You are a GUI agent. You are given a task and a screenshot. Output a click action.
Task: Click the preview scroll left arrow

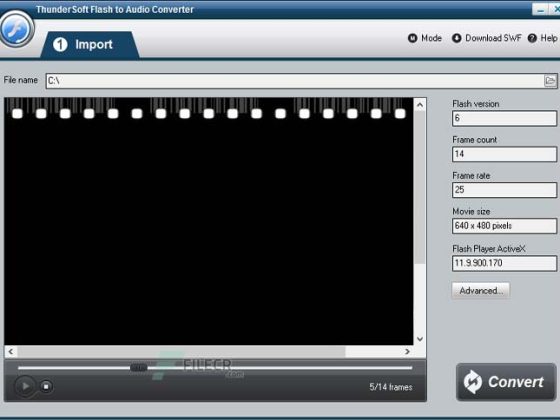[x=11, y=351]
